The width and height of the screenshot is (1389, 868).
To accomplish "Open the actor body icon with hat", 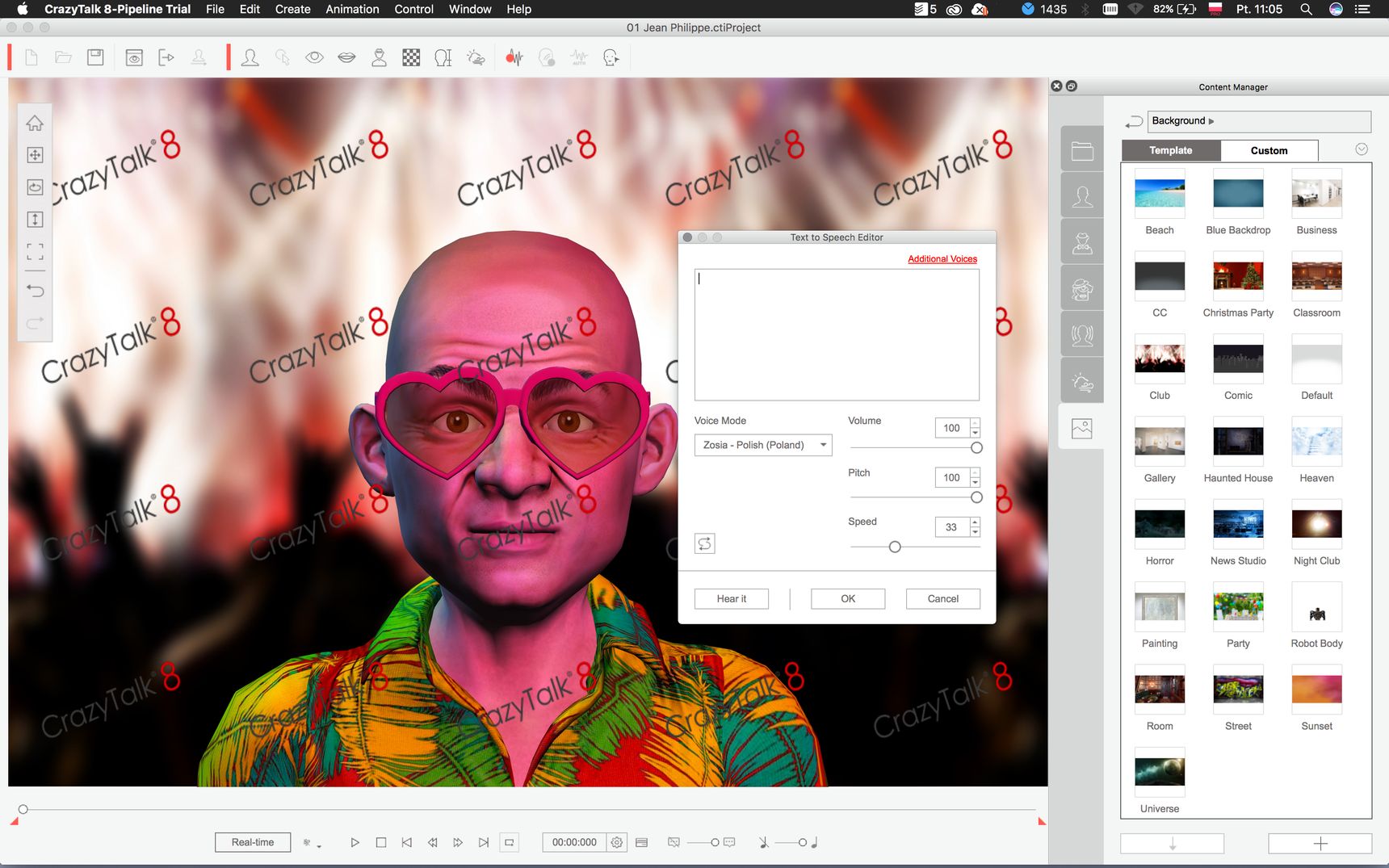I will coord(379,57).
